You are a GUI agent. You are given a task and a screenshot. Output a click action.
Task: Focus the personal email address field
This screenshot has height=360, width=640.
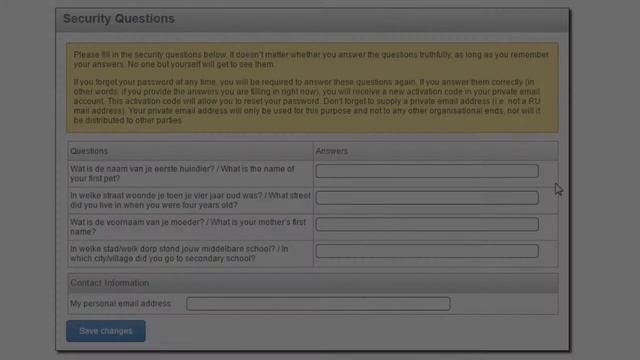318,304
